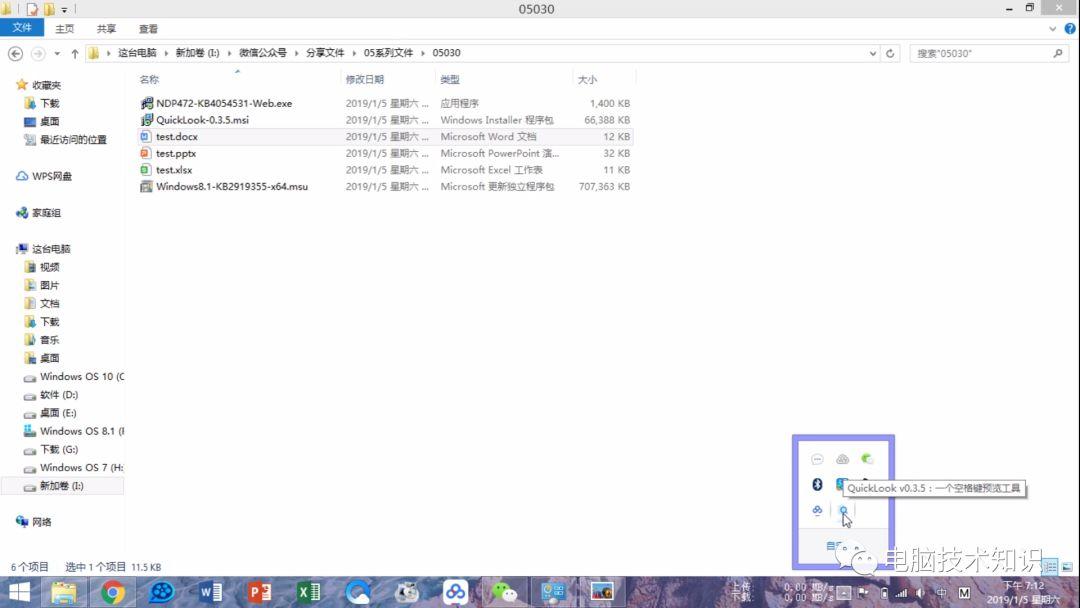Click the QuickLook icon in the tray popup
This screenshot has height=608, width=1080.
843,510
